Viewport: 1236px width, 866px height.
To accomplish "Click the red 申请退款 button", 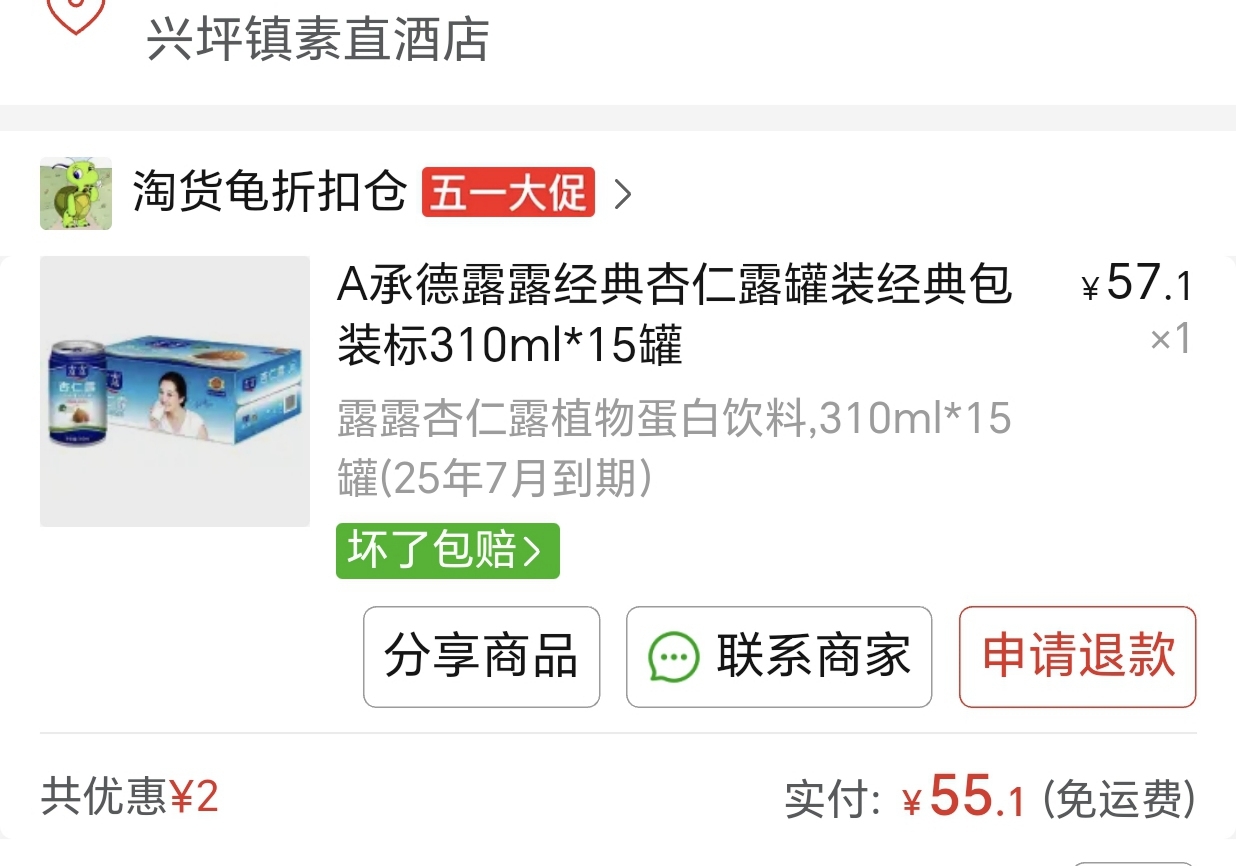I will (1078, 657).
